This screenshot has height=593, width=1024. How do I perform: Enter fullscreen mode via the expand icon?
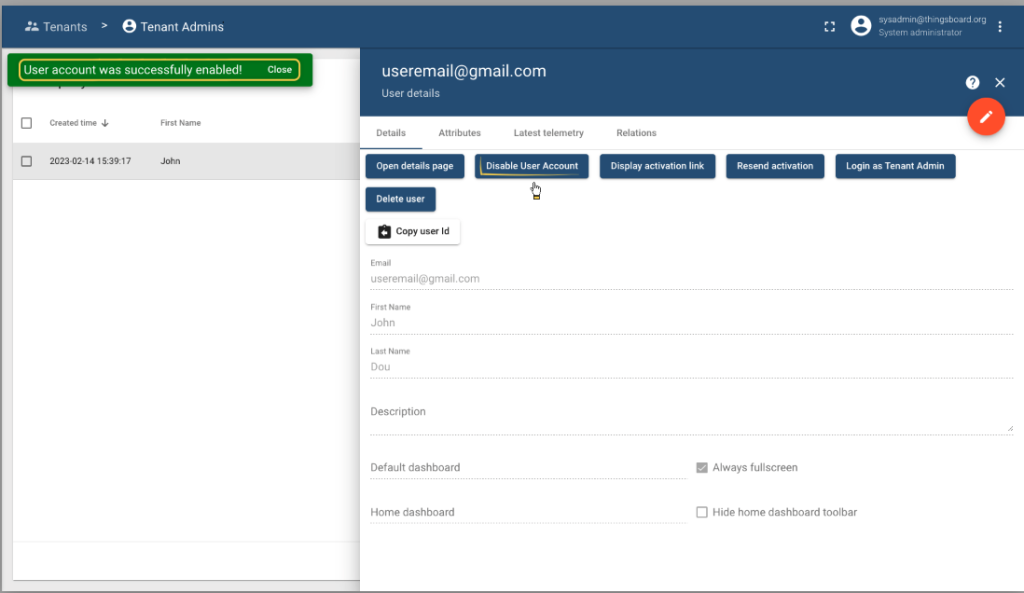tap(829, 26)
